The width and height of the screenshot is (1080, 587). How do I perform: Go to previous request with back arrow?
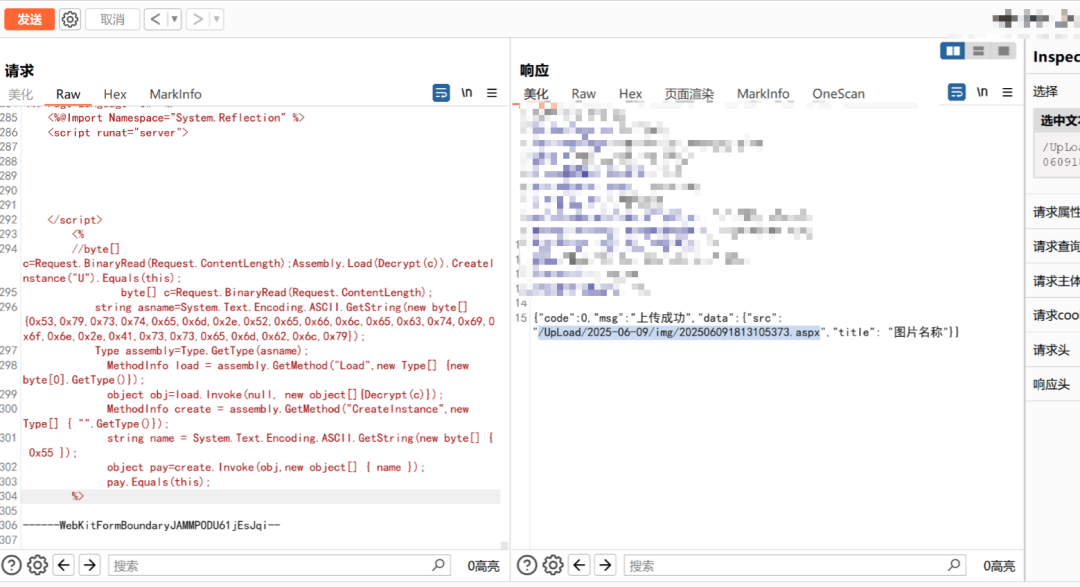pos(156,19)
